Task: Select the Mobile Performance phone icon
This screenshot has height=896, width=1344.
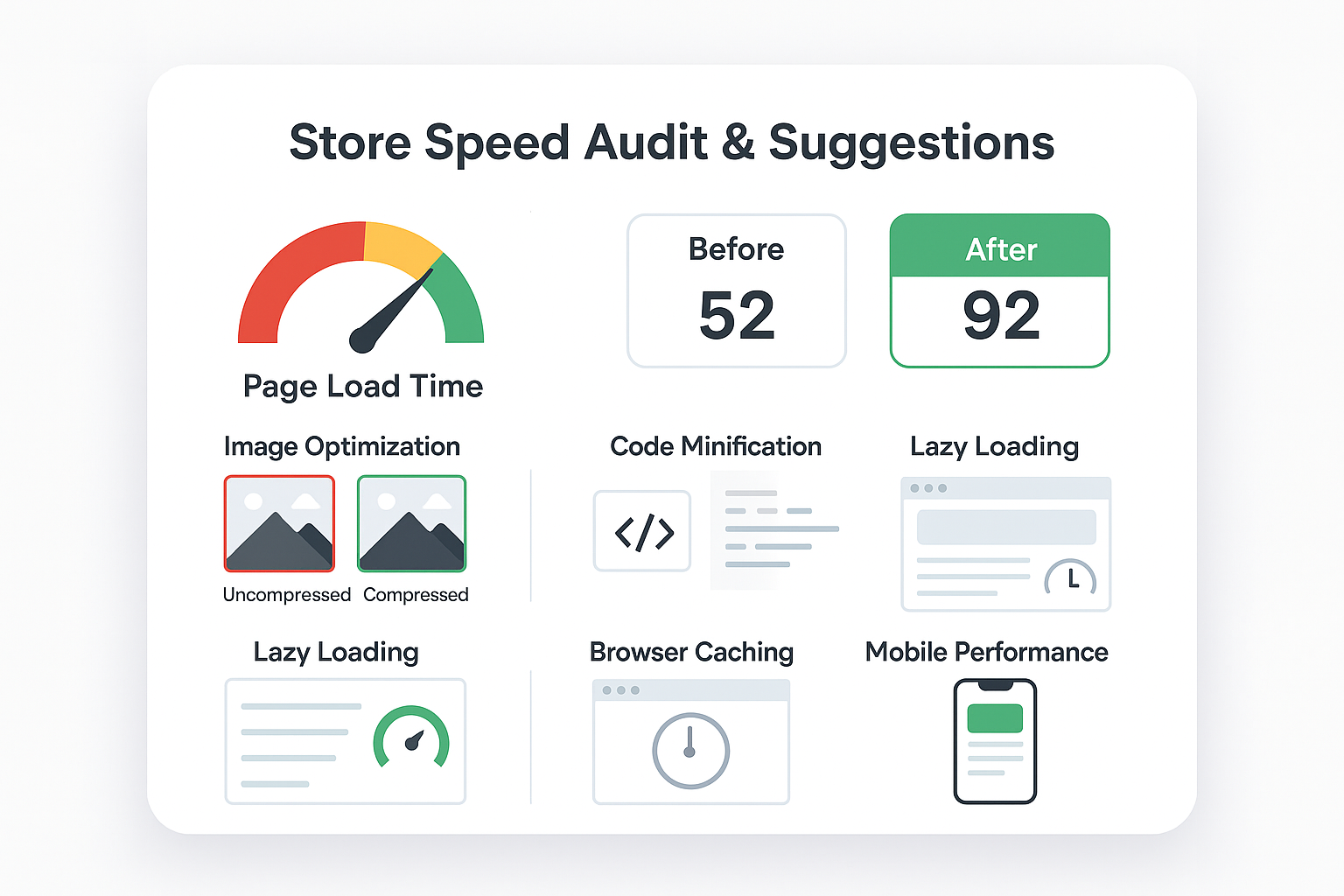Action: click(993, 739)
